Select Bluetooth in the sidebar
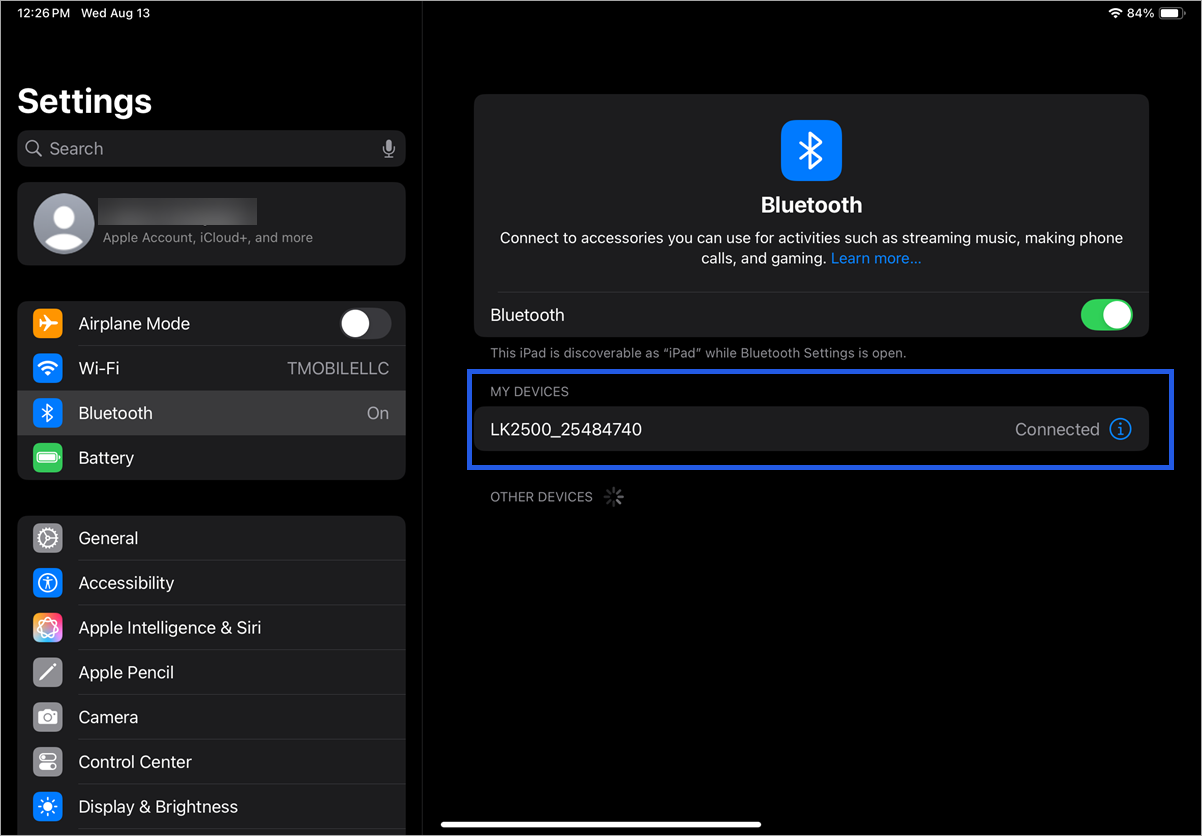Viewport: 1202px width, 836px height. (211, 413)
